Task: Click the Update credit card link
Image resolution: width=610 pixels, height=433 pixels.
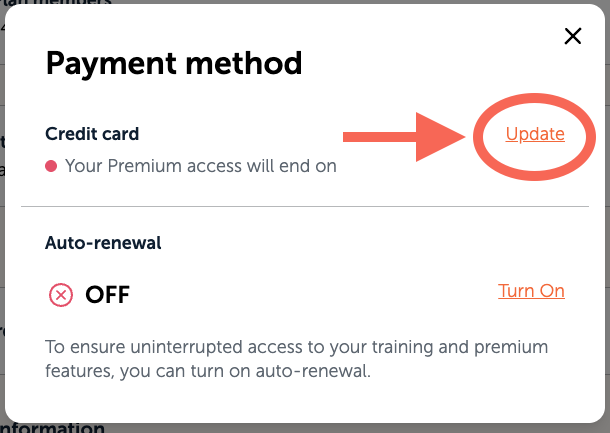Action: [x=535, y=134]
